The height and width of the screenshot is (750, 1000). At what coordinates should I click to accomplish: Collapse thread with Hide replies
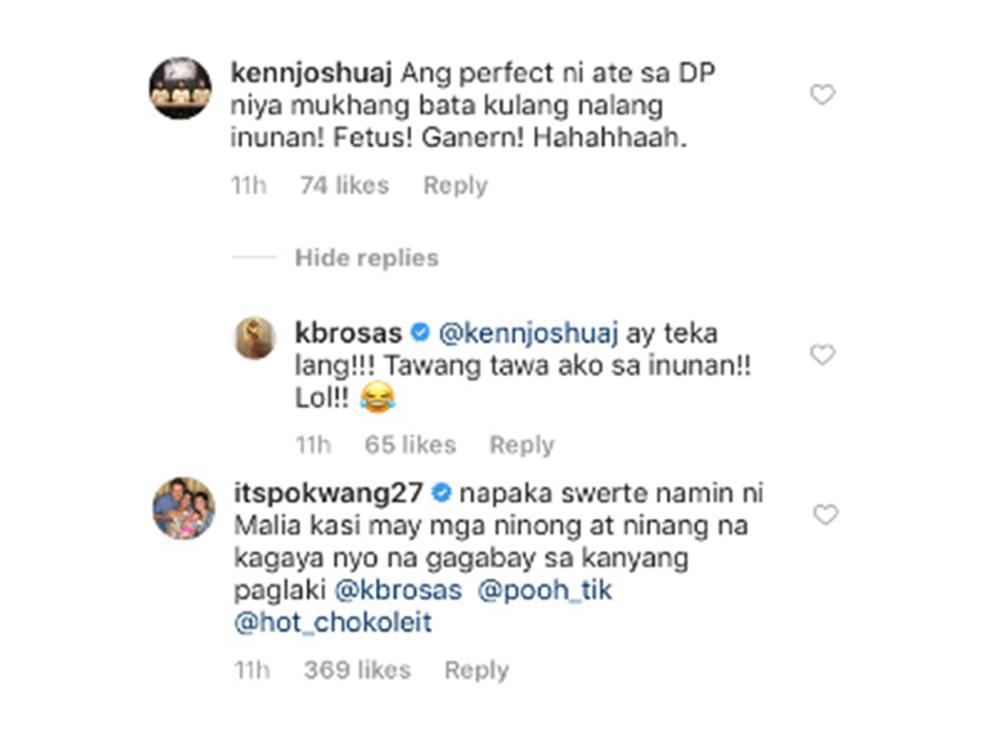tap(366, 258)
